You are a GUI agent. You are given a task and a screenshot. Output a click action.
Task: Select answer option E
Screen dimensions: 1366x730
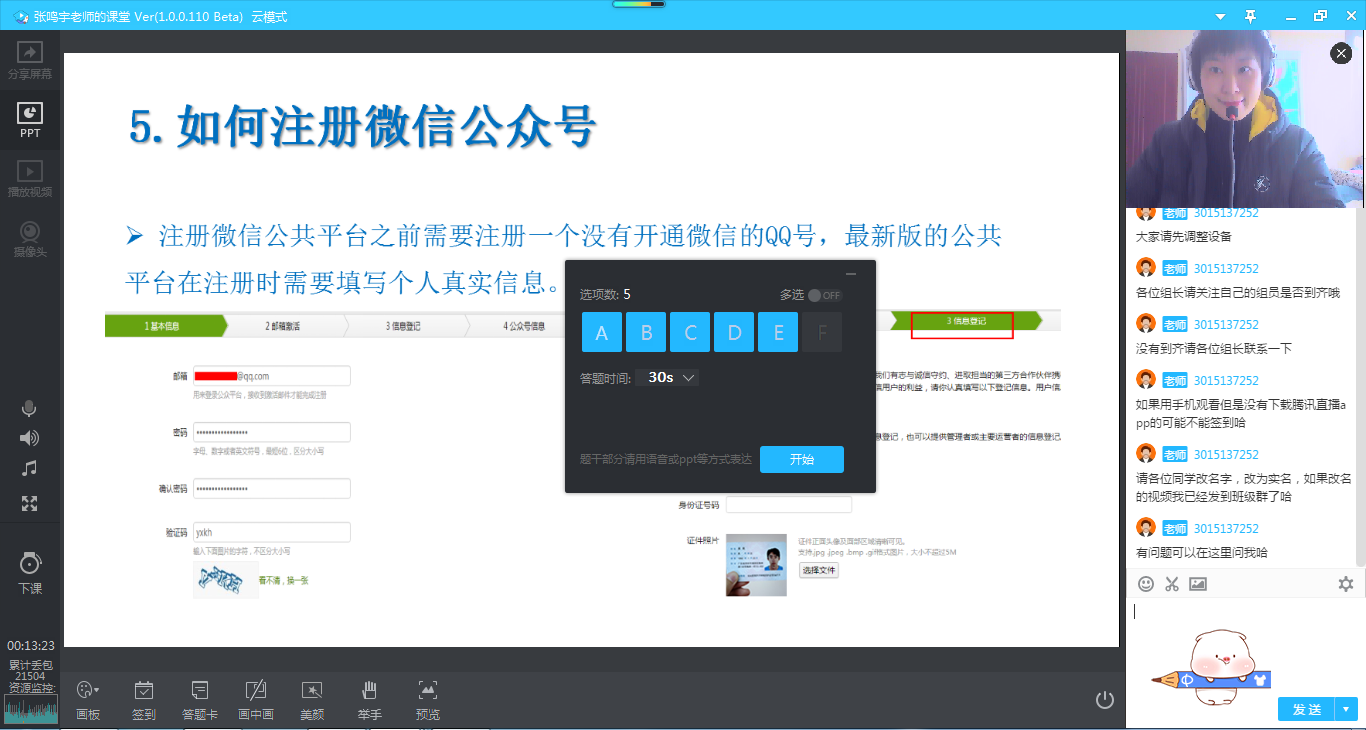point(778,332)
